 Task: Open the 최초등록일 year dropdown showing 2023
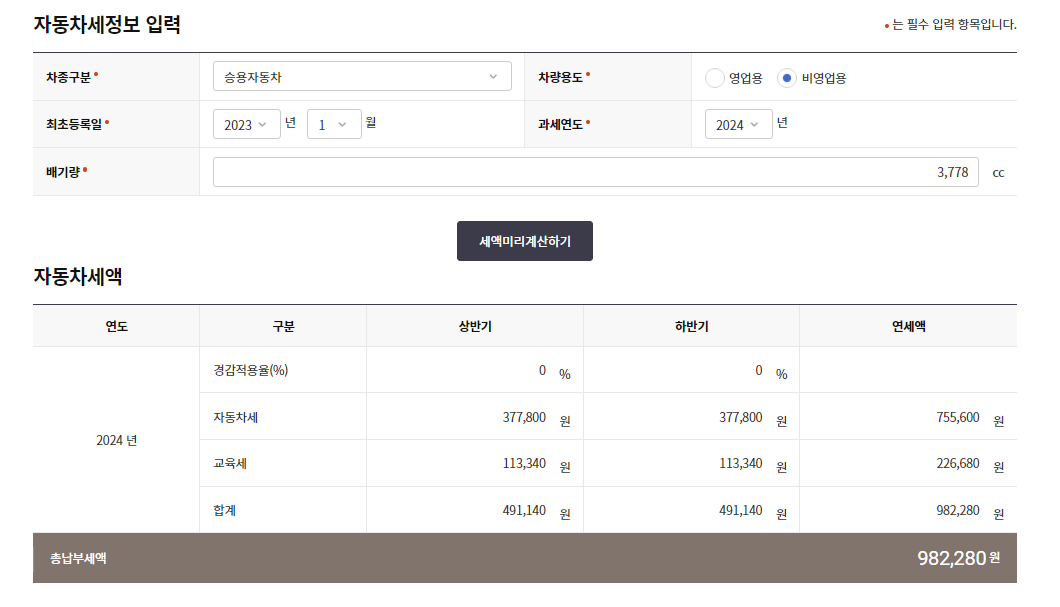(x=246, y=124)
